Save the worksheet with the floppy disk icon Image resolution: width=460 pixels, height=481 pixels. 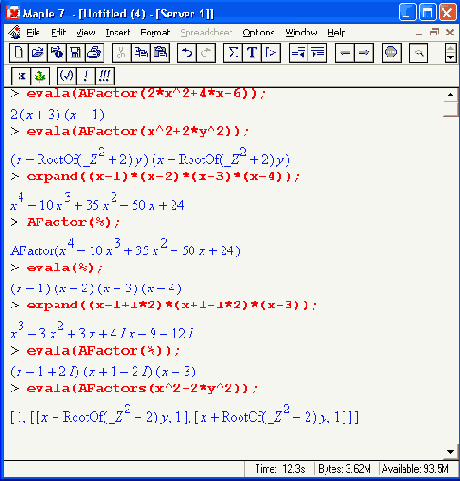coord(76,53)
